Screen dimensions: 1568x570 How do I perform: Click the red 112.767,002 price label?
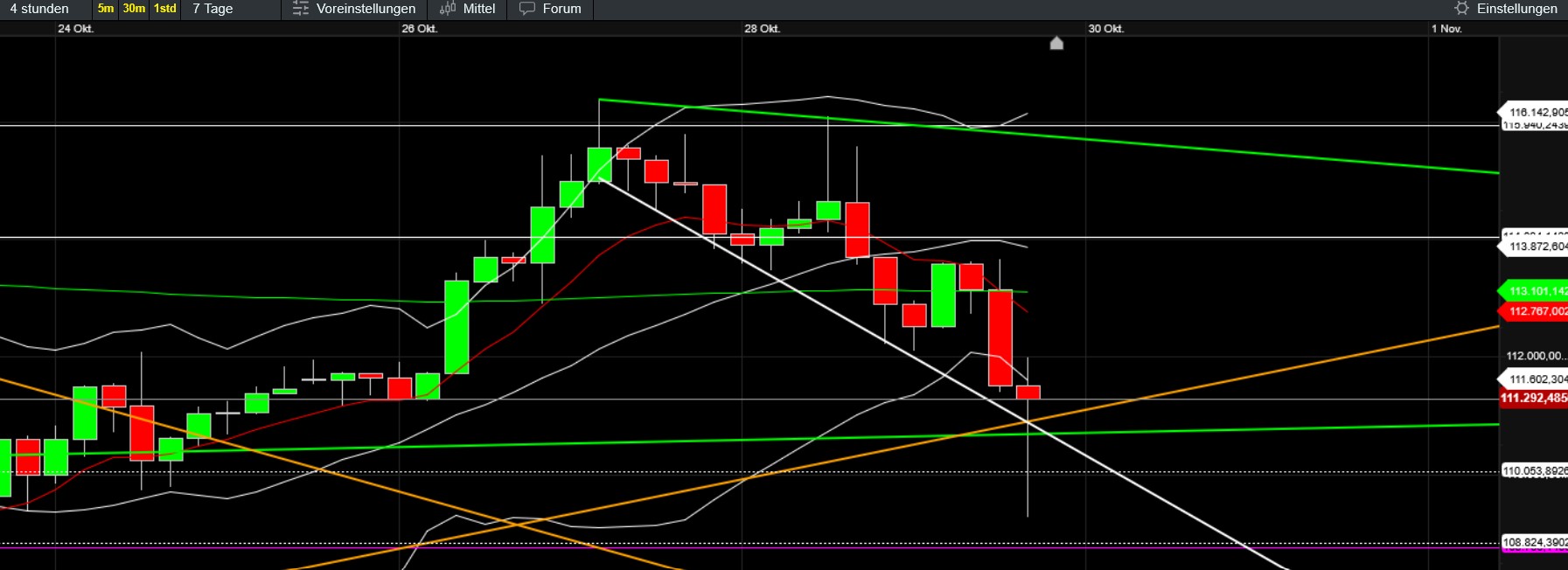point(1536,311)
